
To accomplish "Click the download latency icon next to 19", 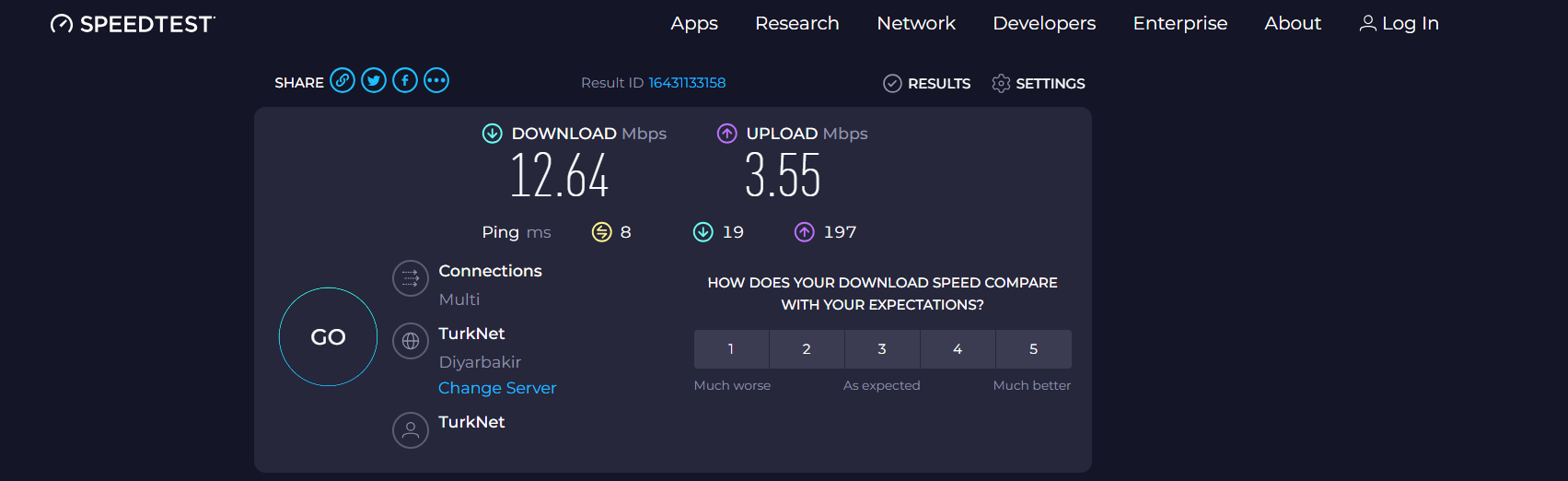I will point(703,232).
